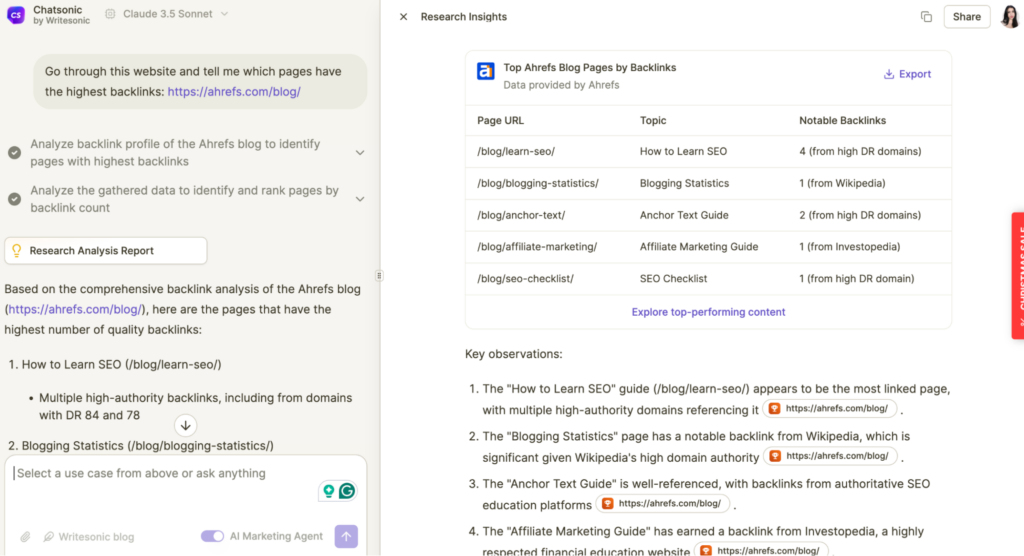
Task: Click the Chatsonic logo icon
Action: [x=16, y=14]
